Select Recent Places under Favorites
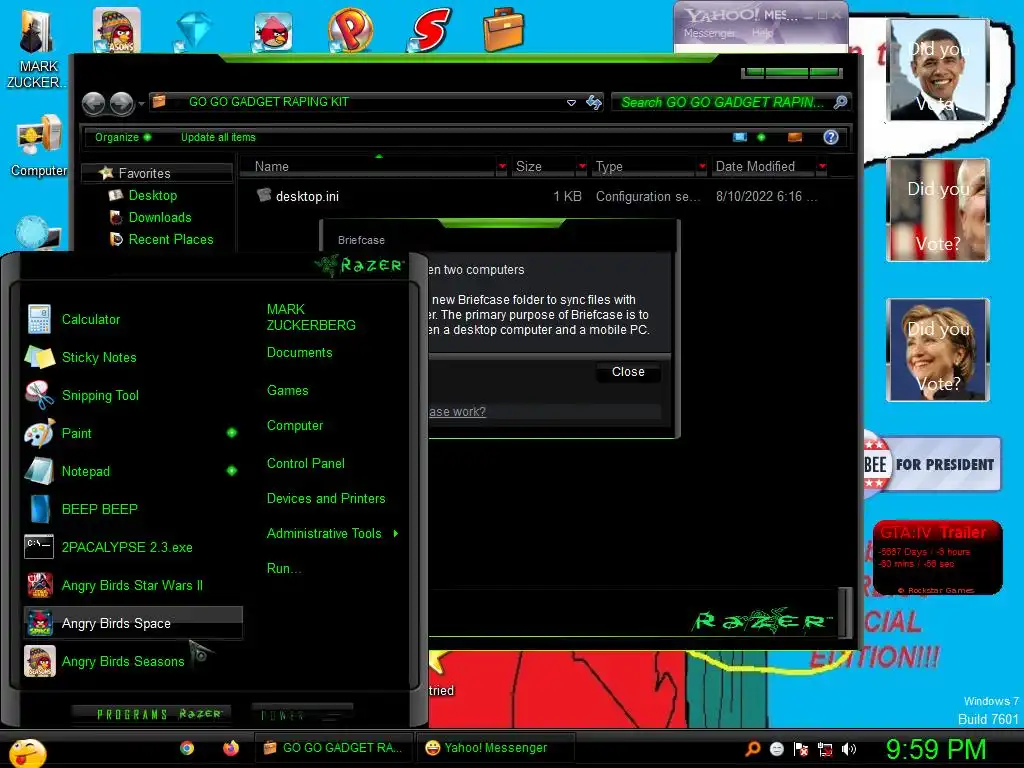 tap(170, 240)
